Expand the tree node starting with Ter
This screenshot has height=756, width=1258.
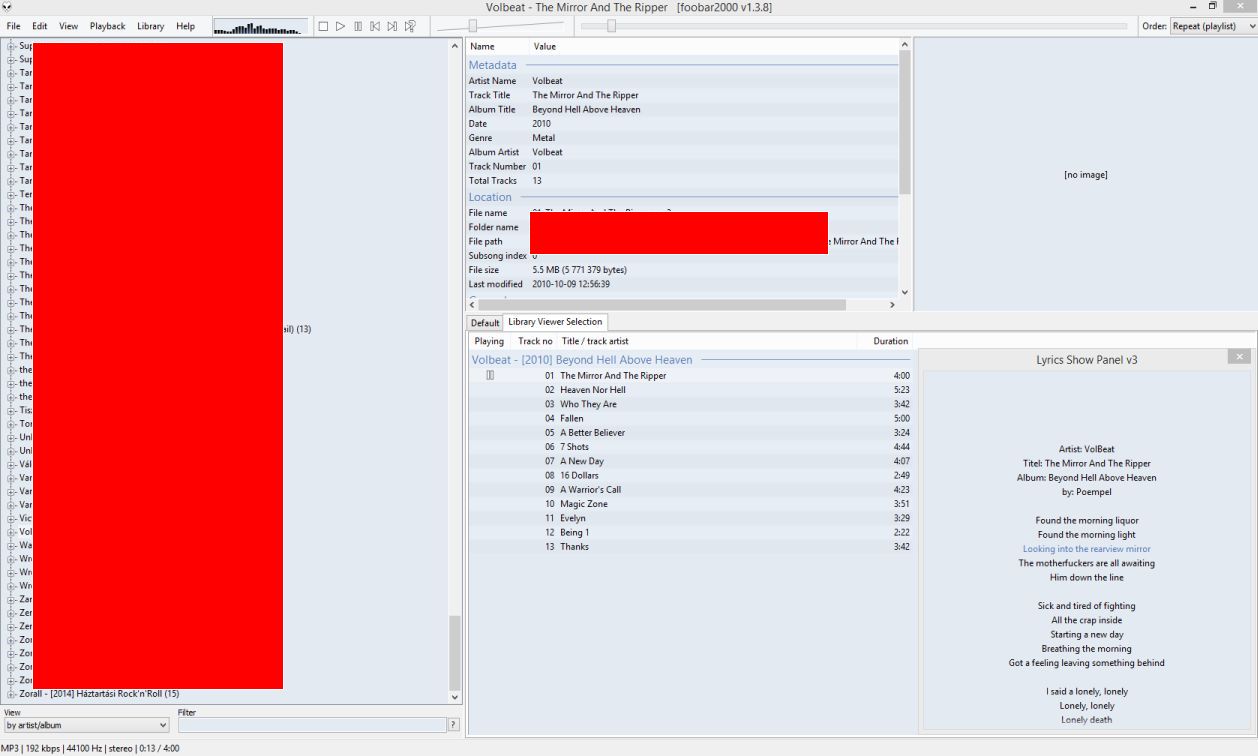[12, 194]
